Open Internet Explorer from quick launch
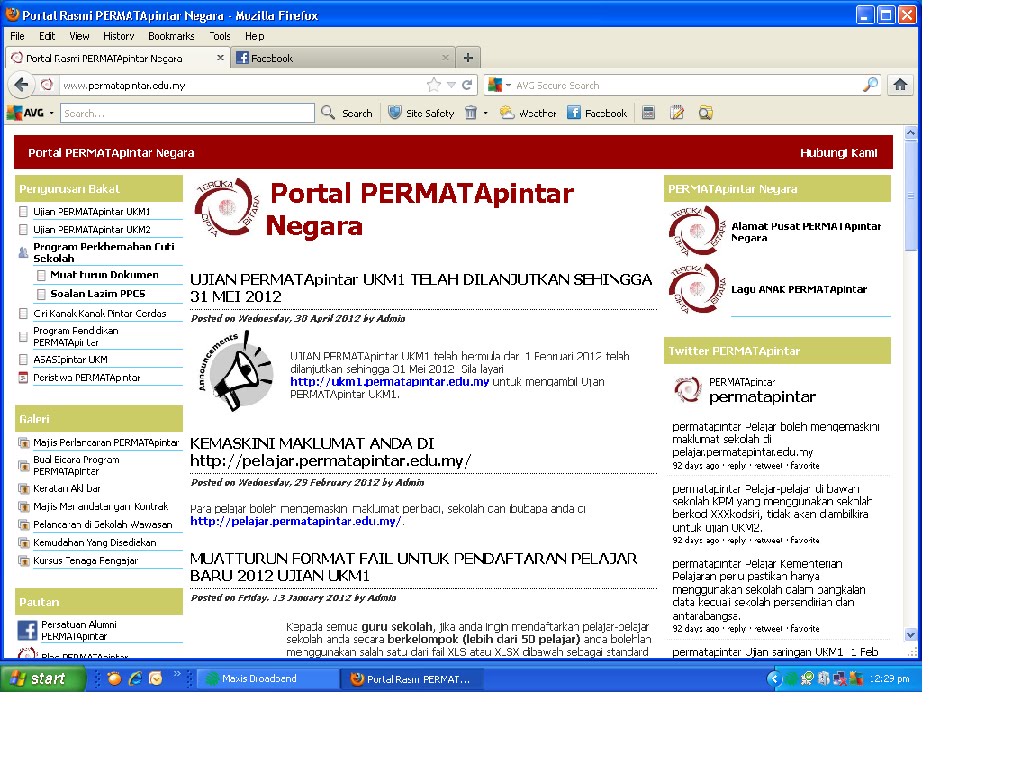 coord(135,679)
